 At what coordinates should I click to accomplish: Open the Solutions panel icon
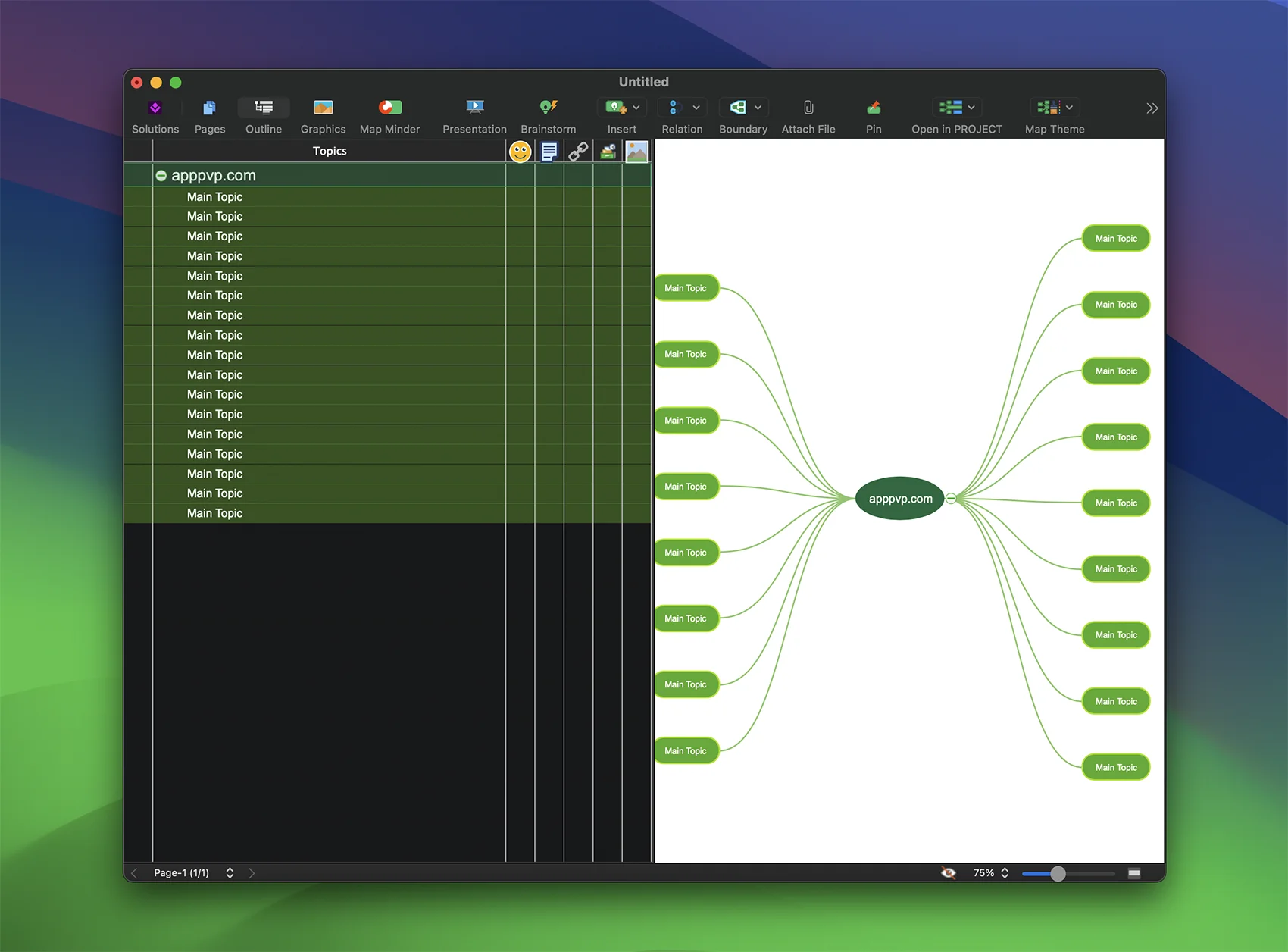[x=155, y=108]
